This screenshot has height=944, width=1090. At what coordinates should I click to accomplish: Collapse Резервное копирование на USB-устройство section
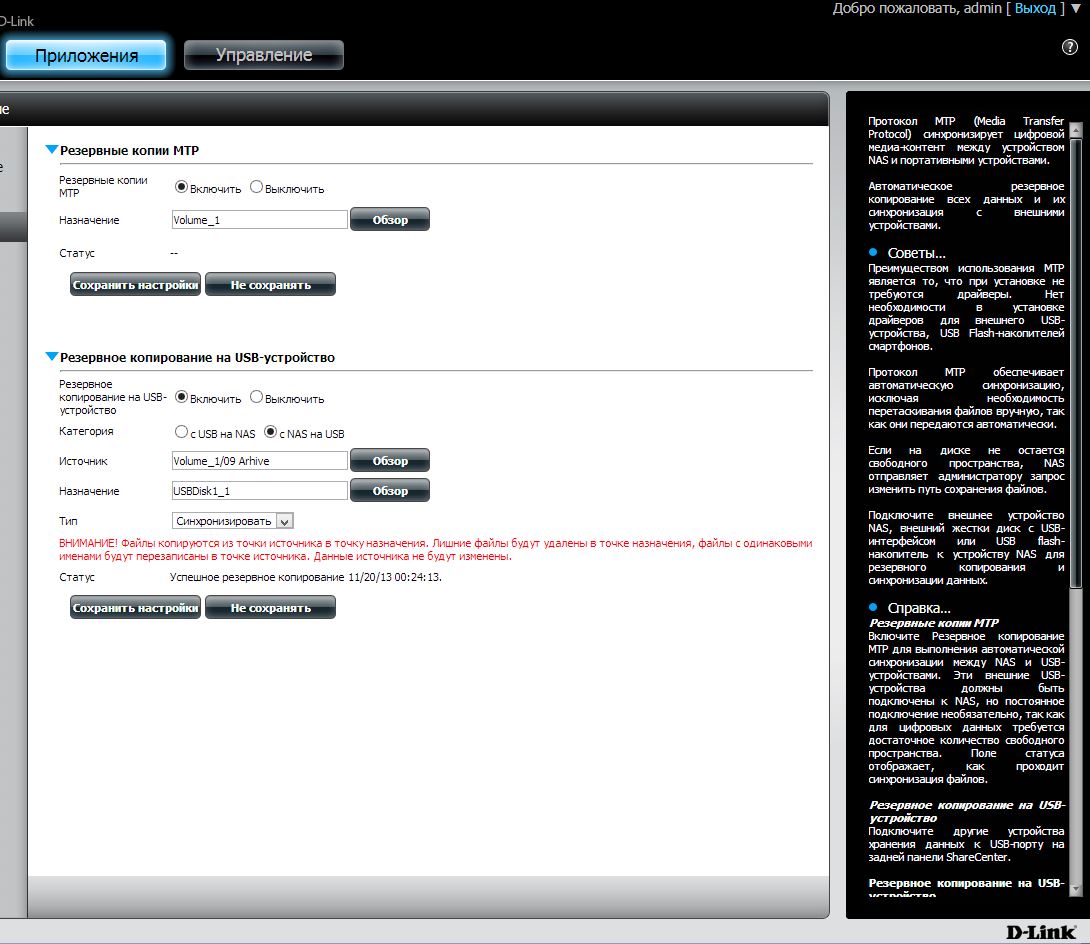coord(52,356)
